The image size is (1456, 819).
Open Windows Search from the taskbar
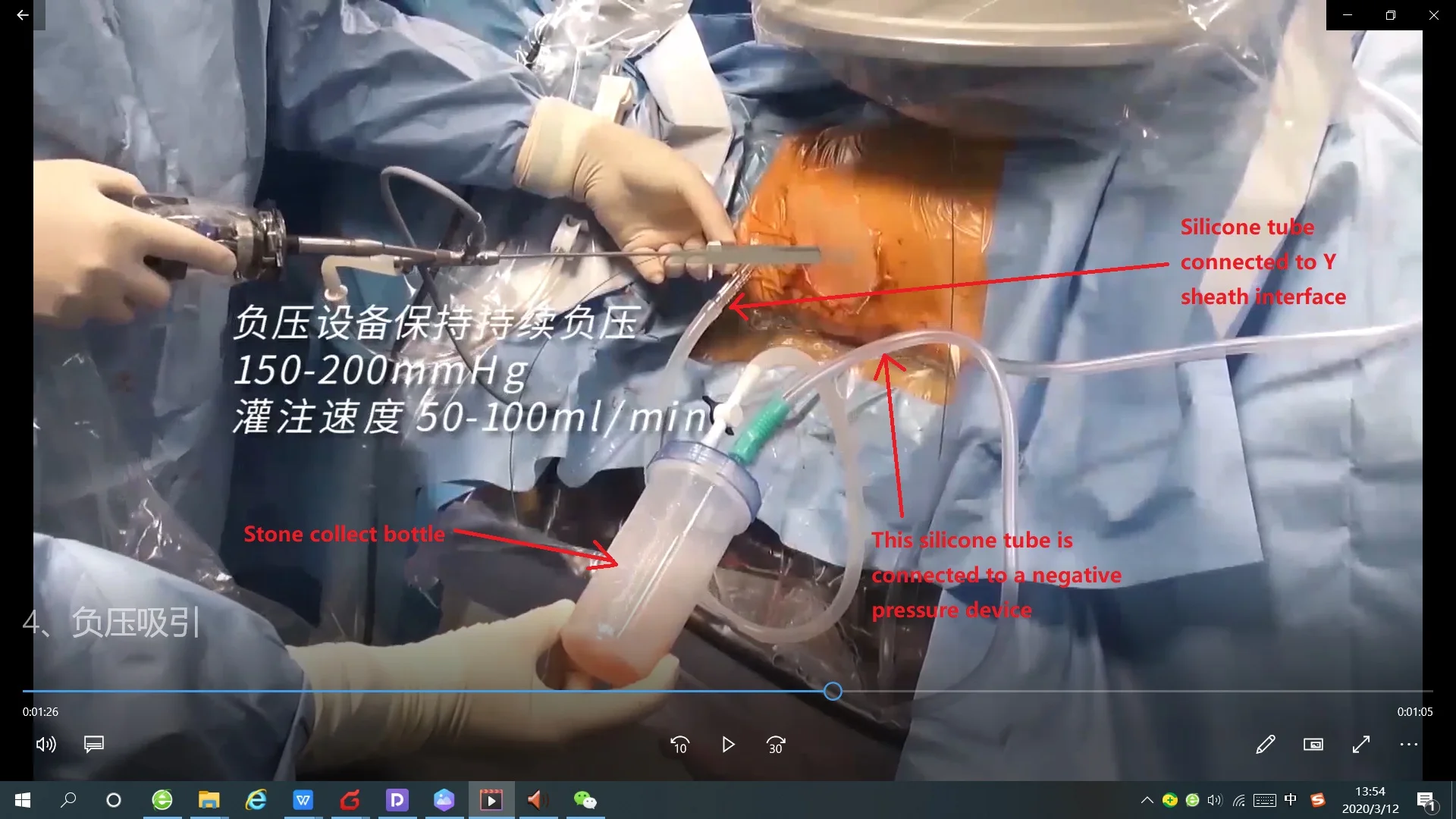click(x=68, y=800)
